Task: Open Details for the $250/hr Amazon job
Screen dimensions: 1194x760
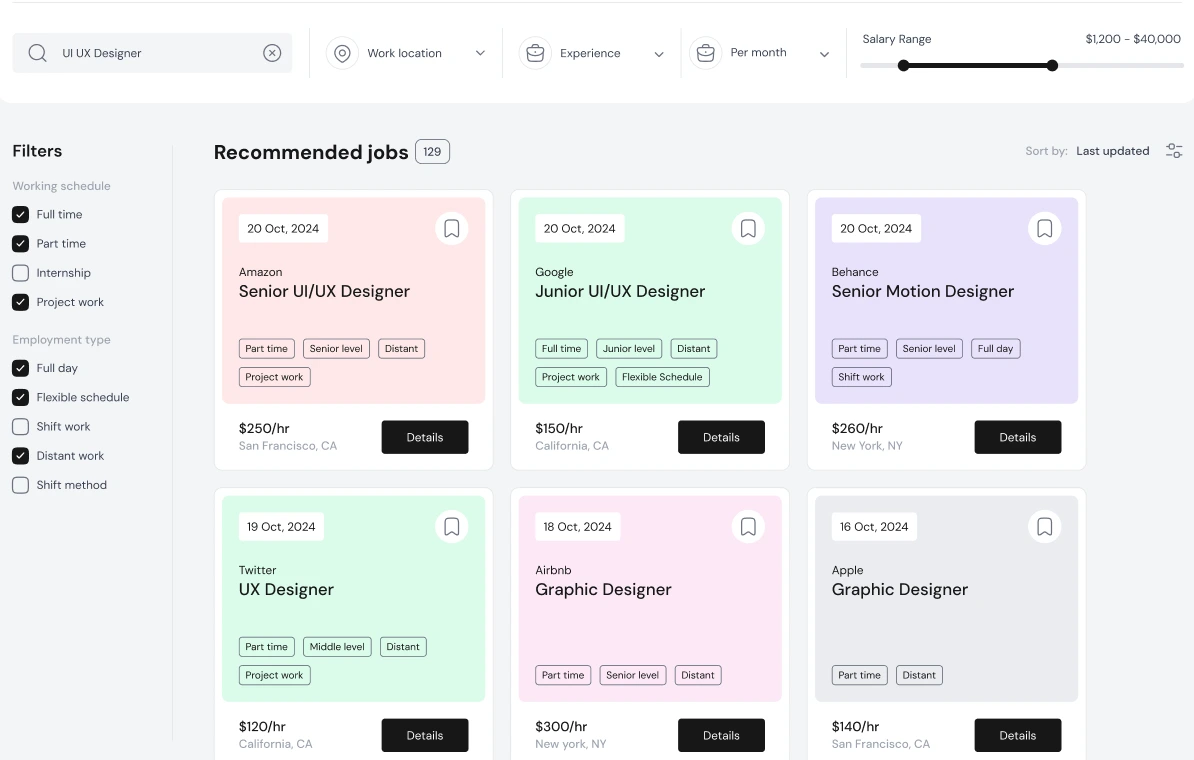Action: (x=425, y=437)
